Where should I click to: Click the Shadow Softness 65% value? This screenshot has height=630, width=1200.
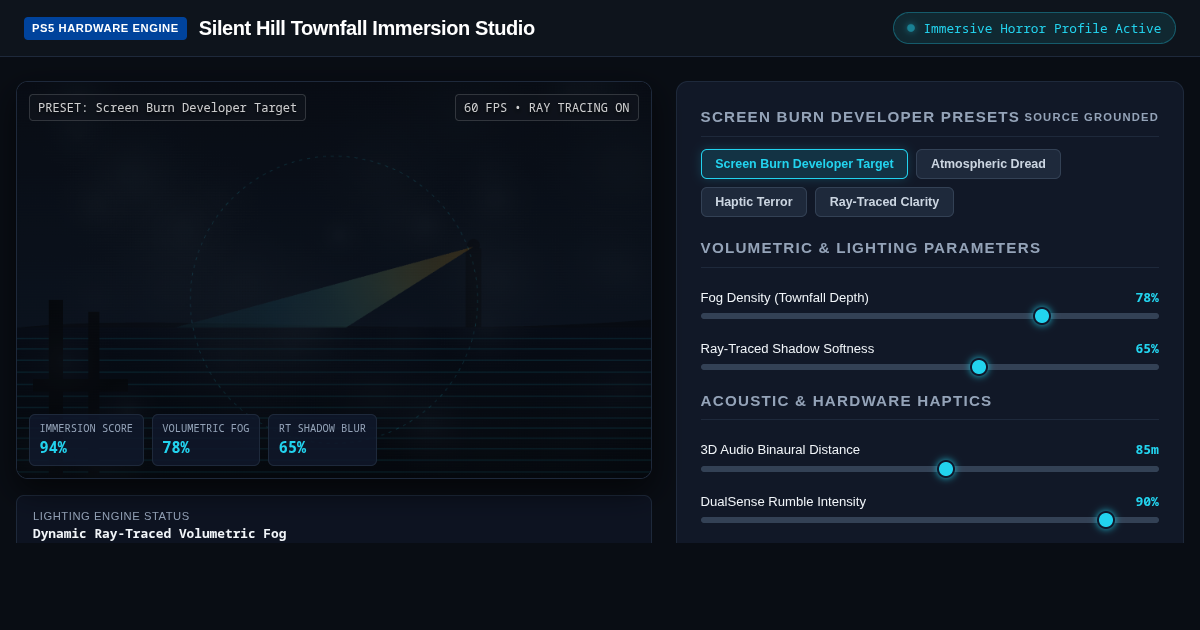1147,349
